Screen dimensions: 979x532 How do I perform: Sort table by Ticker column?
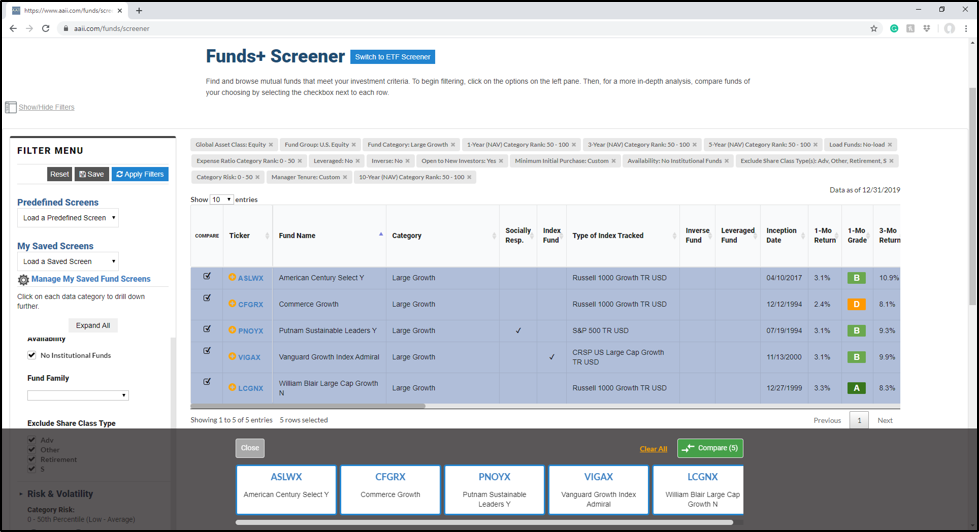[x=247, y=235]
